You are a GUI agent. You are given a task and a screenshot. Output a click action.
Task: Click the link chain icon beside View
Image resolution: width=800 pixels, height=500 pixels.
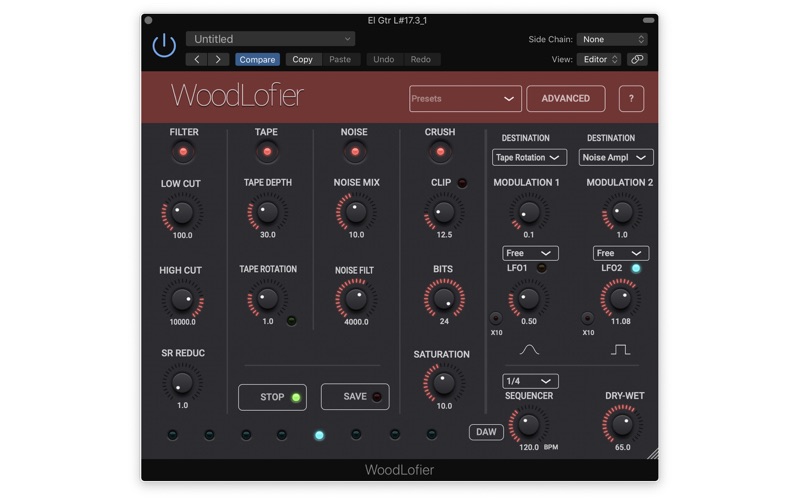point(637,59)
